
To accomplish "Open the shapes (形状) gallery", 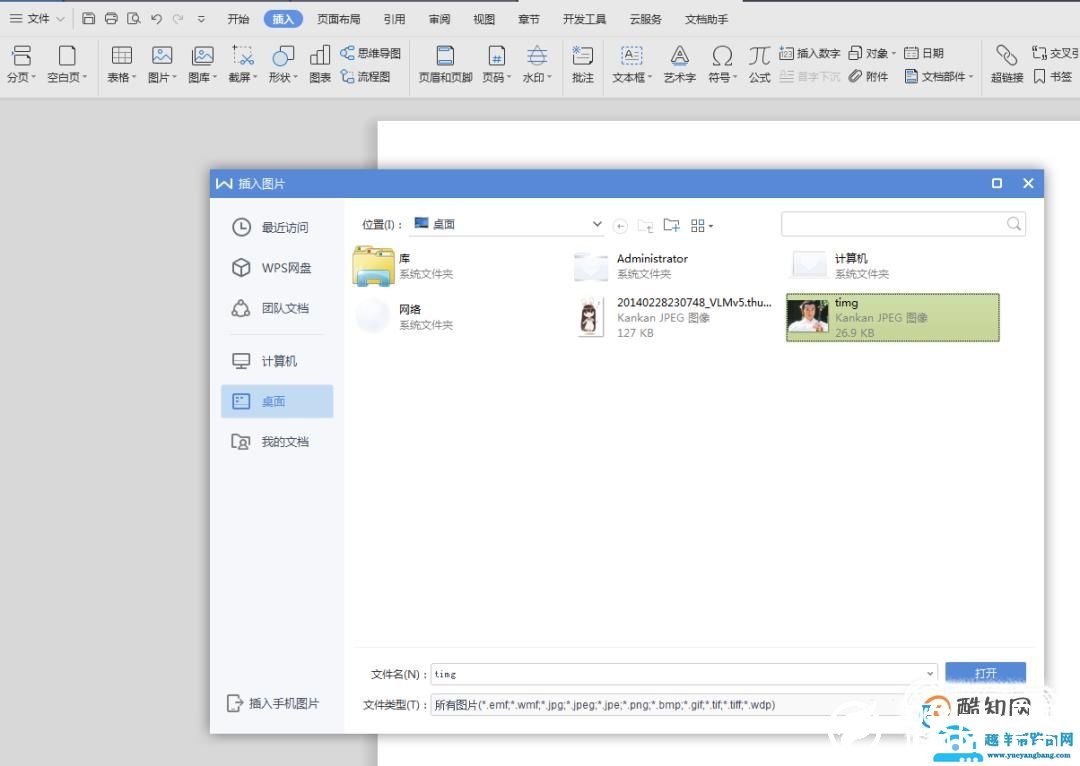I will coord(283,64).
